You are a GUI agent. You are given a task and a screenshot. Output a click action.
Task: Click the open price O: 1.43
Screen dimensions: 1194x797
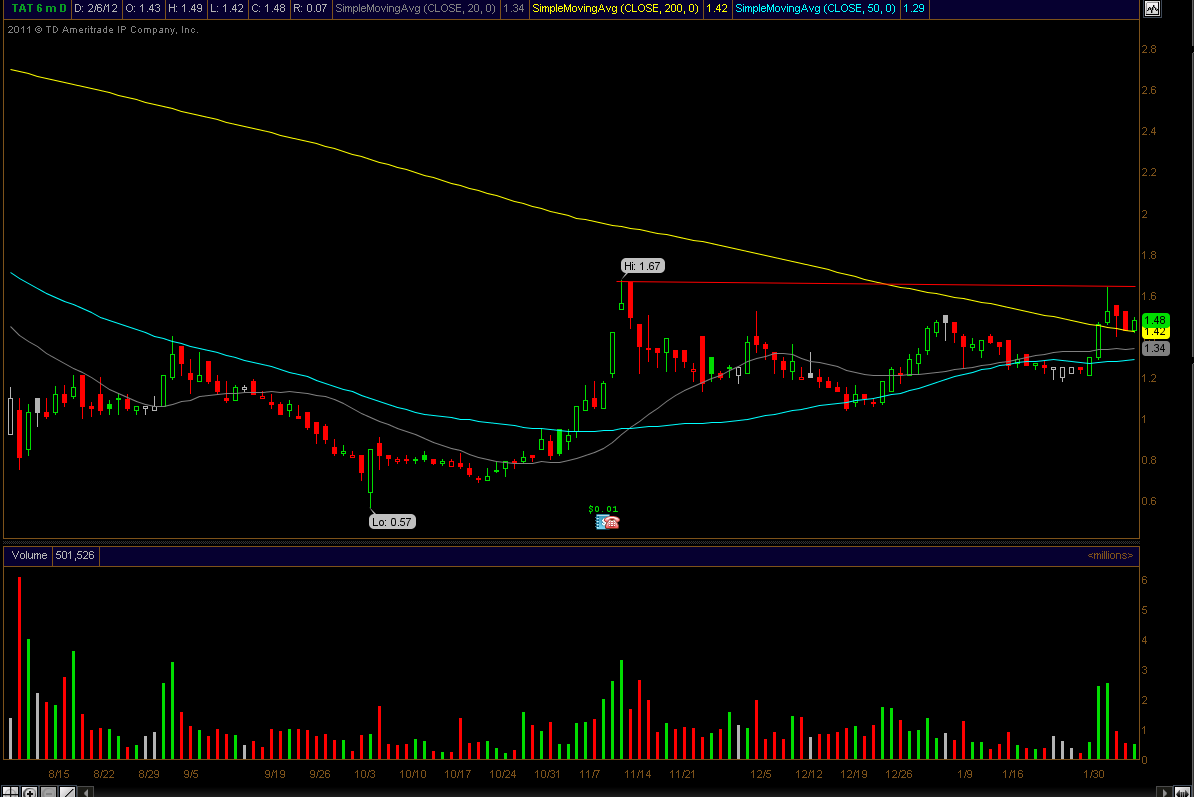pyautogui.click(x=143, y=8)
